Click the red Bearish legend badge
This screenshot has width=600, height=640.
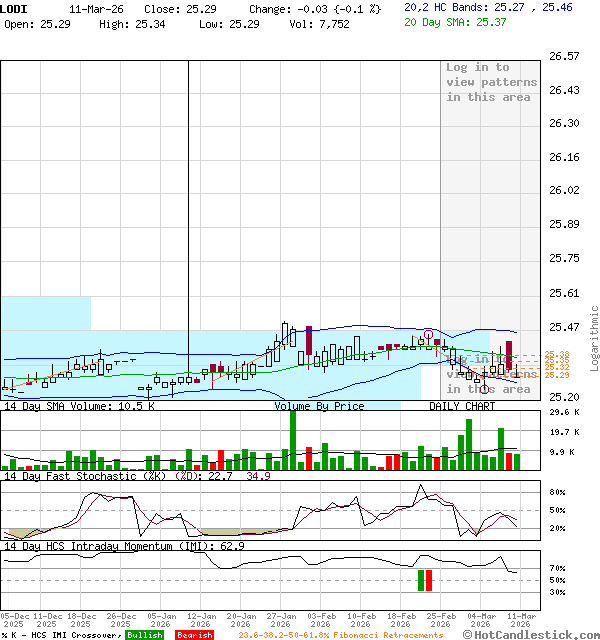[194, 635]
